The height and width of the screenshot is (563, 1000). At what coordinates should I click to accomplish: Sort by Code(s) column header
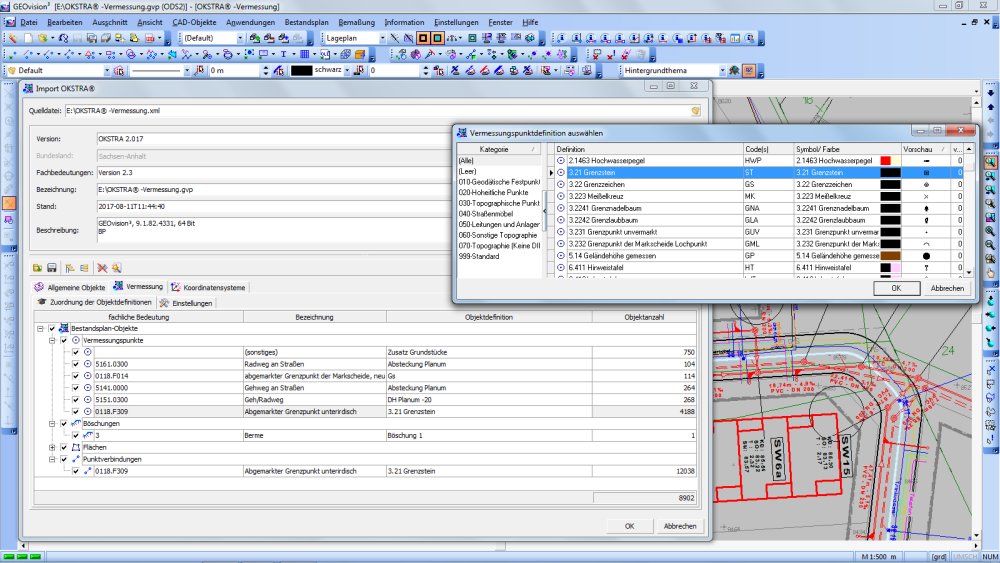click(x=768, y=149)
